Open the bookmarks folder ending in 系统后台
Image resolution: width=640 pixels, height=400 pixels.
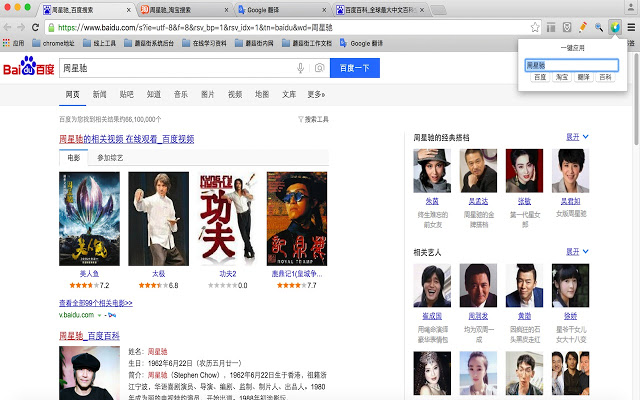pos(149,43)
